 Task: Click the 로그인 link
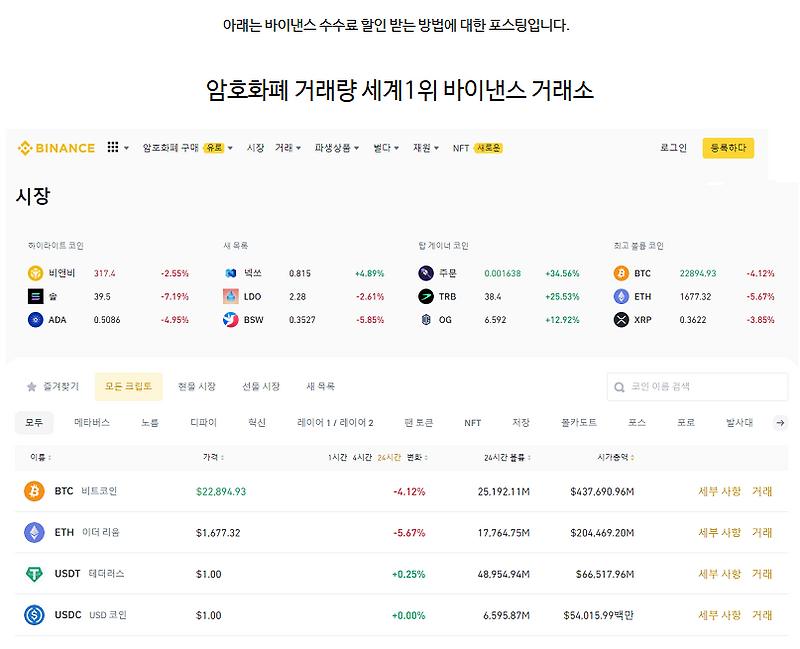[x=673, y=148]
